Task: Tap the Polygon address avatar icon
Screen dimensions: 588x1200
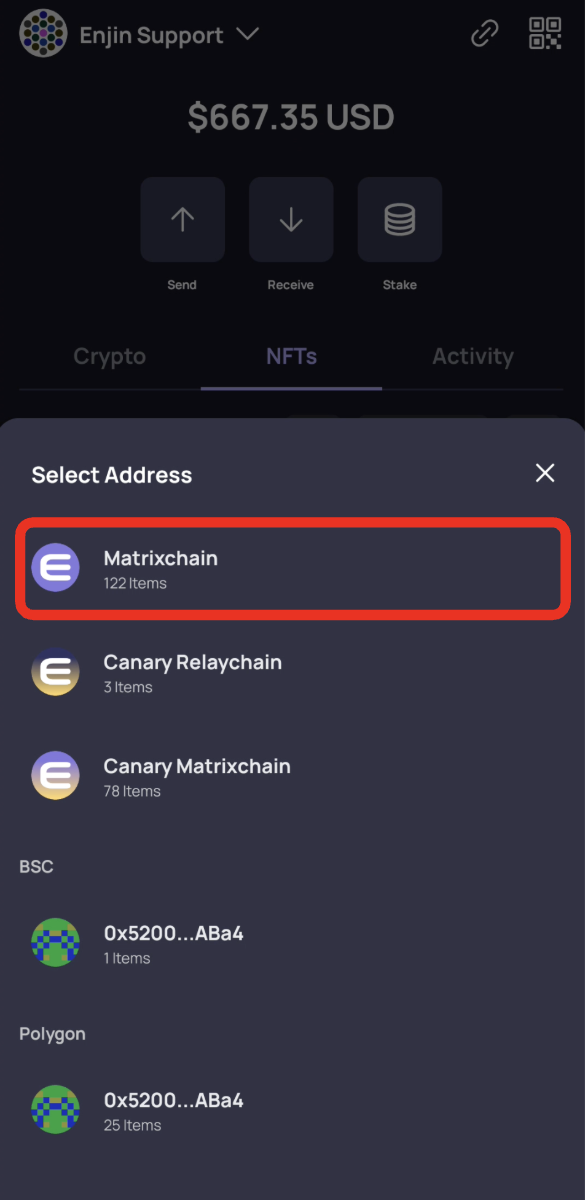Action: (55, 1109)
